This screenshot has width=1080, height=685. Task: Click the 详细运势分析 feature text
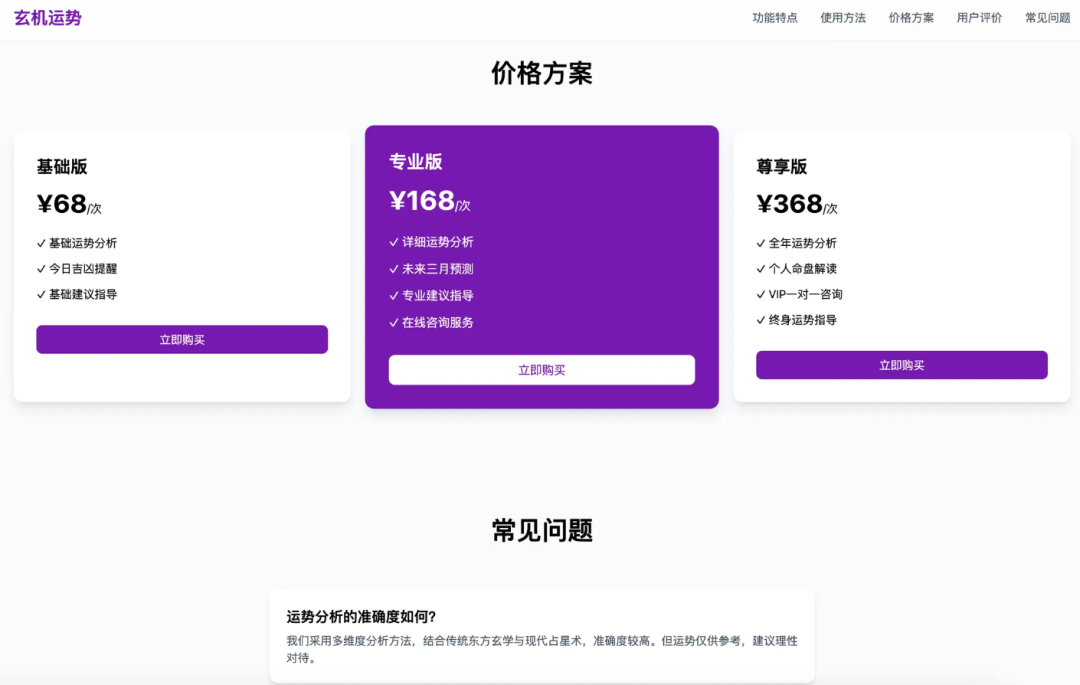tap(437, 242)
